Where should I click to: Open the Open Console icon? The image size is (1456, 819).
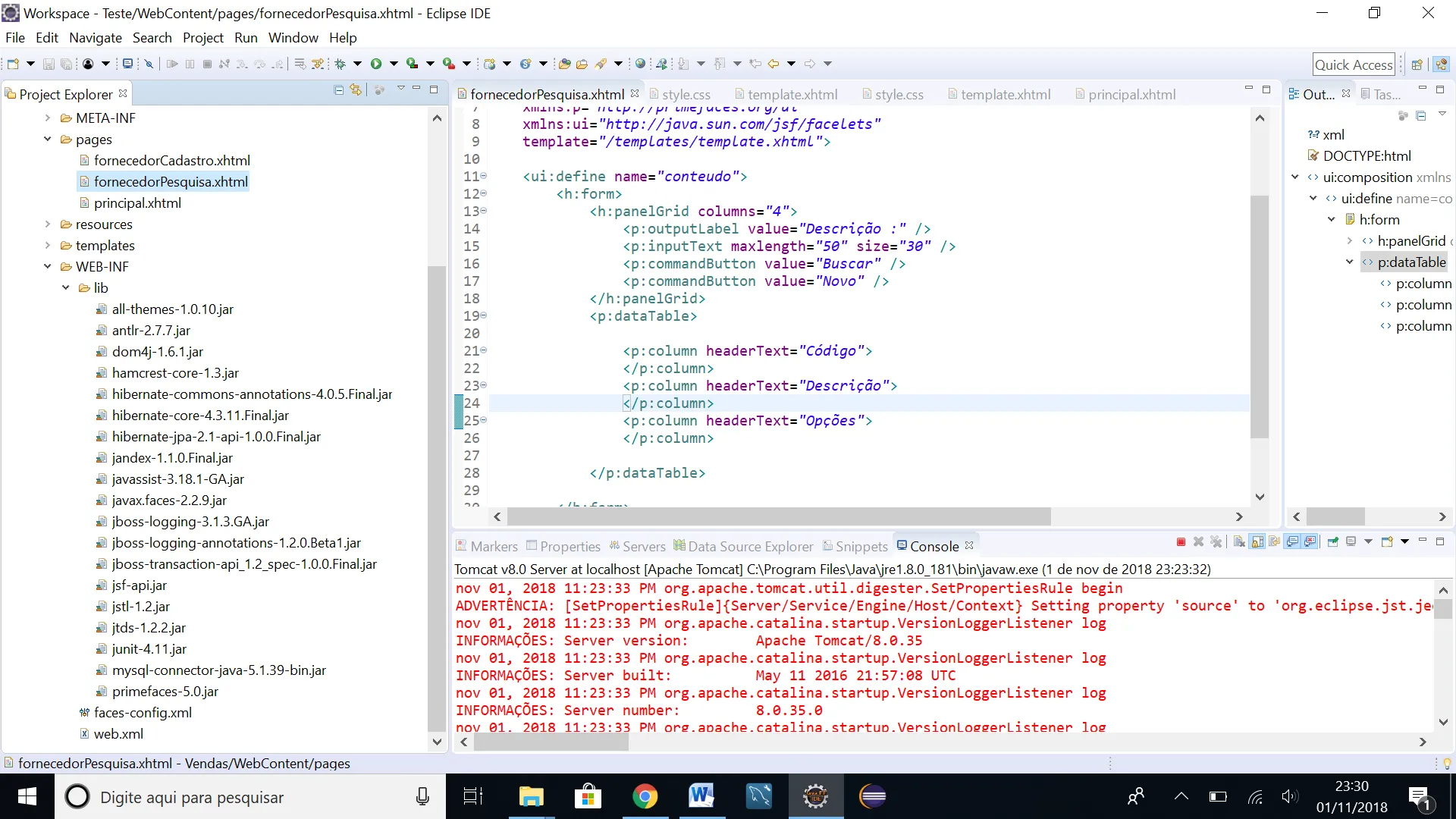pos(1387,541)
